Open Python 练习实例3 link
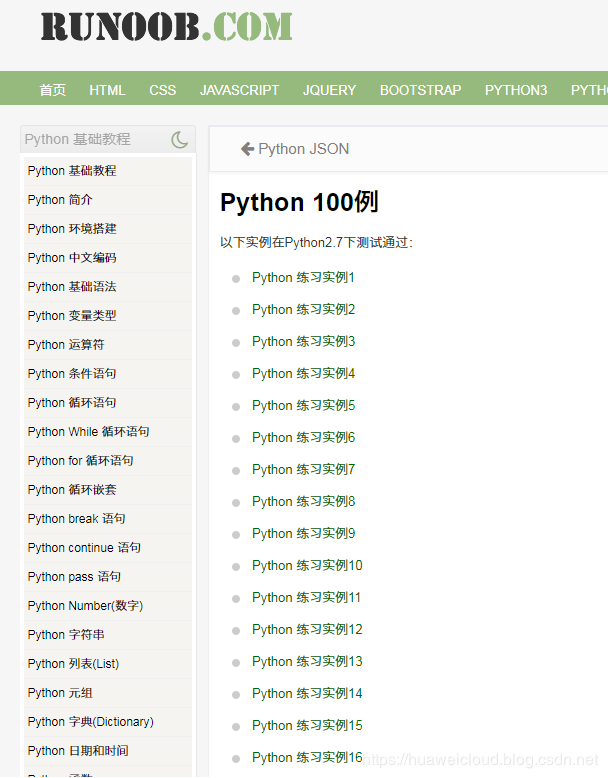Viewport: 608px width, 778px height. click(x=304, y=341)
